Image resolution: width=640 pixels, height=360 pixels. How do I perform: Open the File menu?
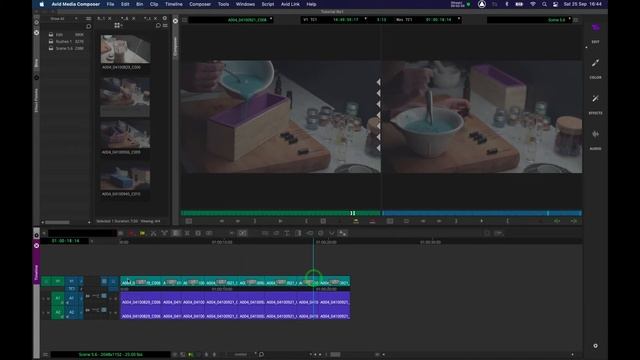[110, 4]
